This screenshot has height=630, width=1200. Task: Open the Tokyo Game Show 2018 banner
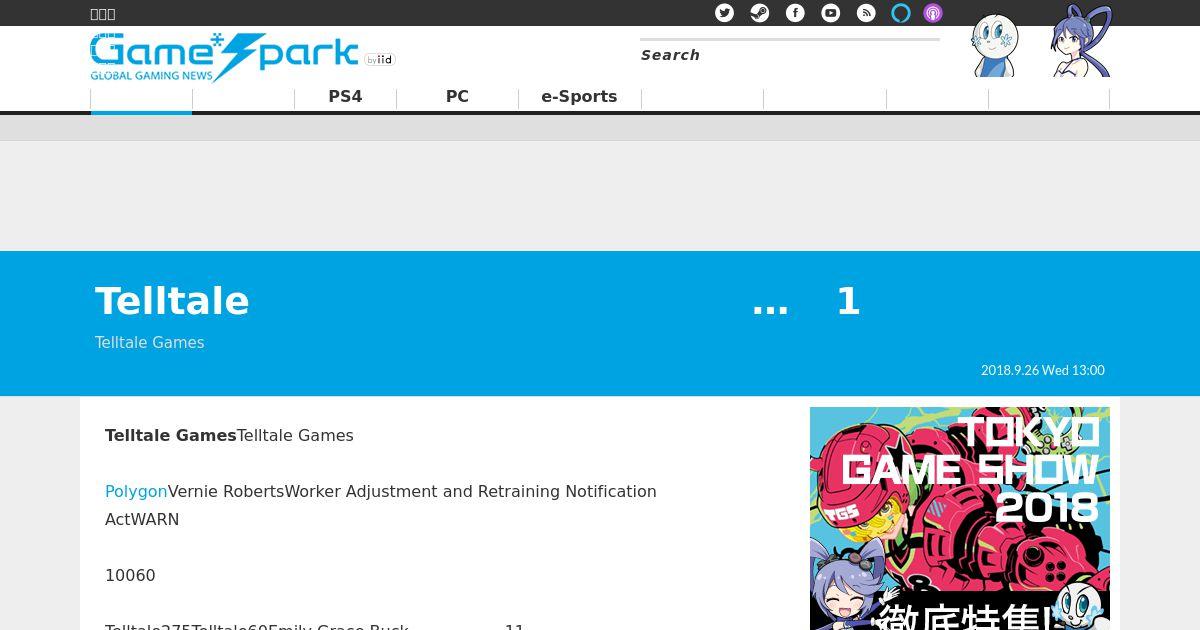click(960, 518)
